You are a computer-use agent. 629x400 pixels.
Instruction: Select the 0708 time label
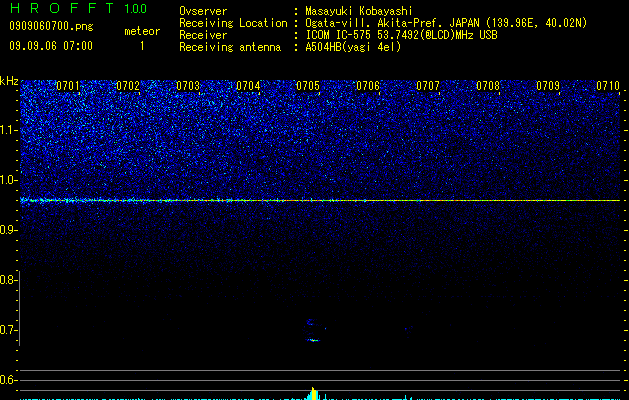(488, 86)
